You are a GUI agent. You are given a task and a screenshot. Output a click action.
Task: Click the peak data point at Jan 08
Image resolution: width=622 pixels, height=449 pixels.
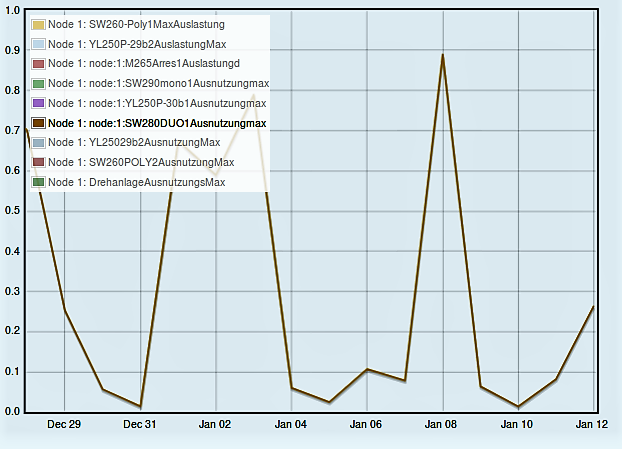click(443, 55)
